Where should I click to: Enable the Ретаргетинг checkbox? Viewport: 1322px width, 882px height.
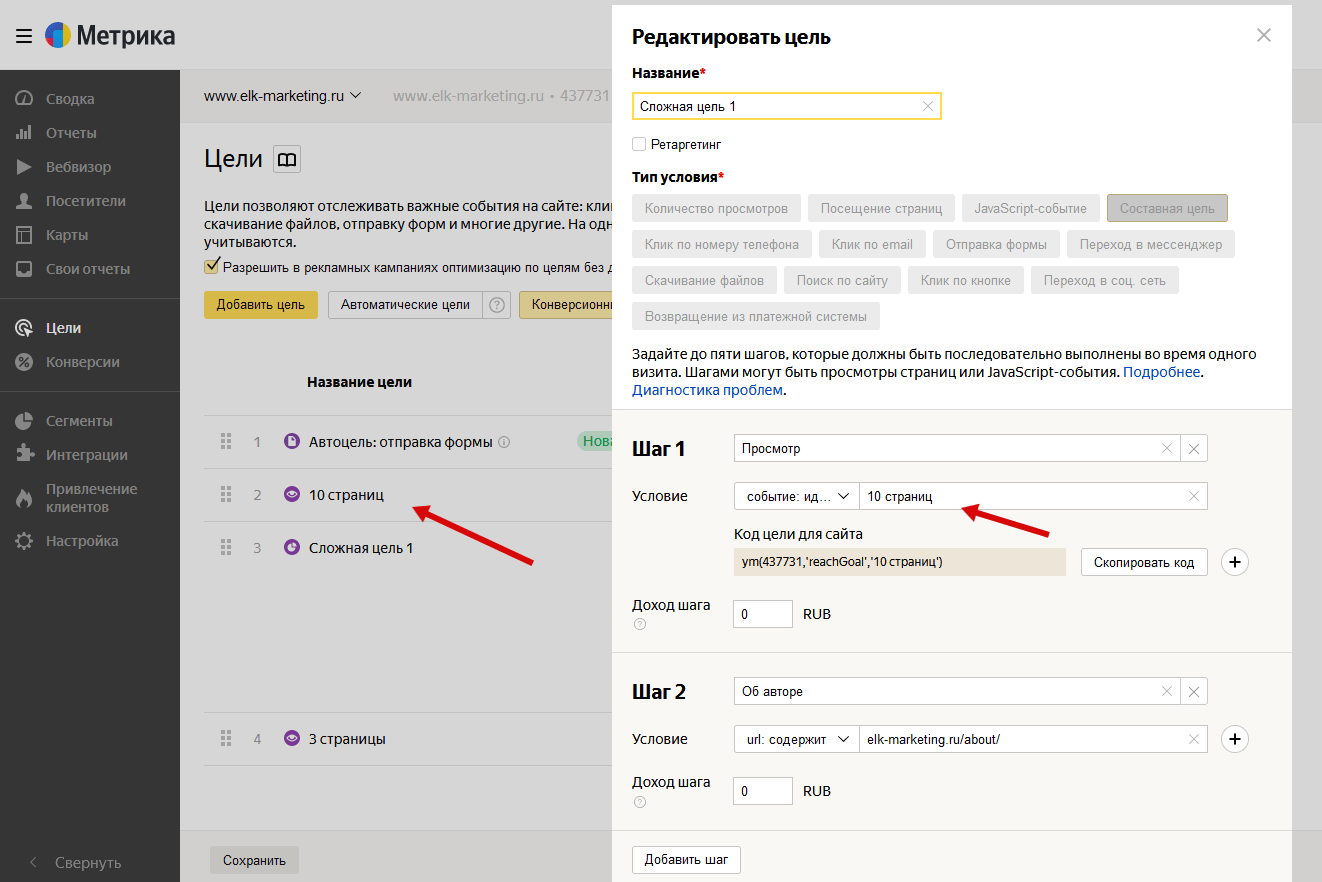click(x=639, y=144)
